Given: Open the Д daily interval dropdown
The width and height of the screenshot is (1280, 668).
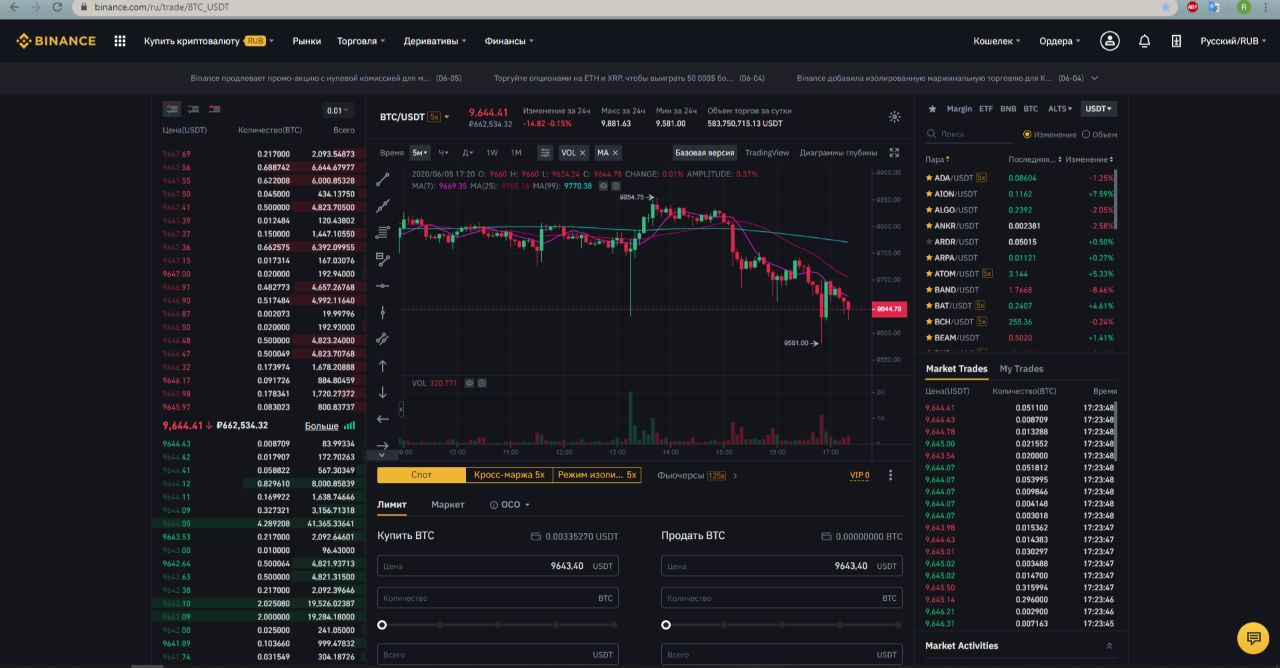Looking at the screenshot, I should [x=467, y=153].
